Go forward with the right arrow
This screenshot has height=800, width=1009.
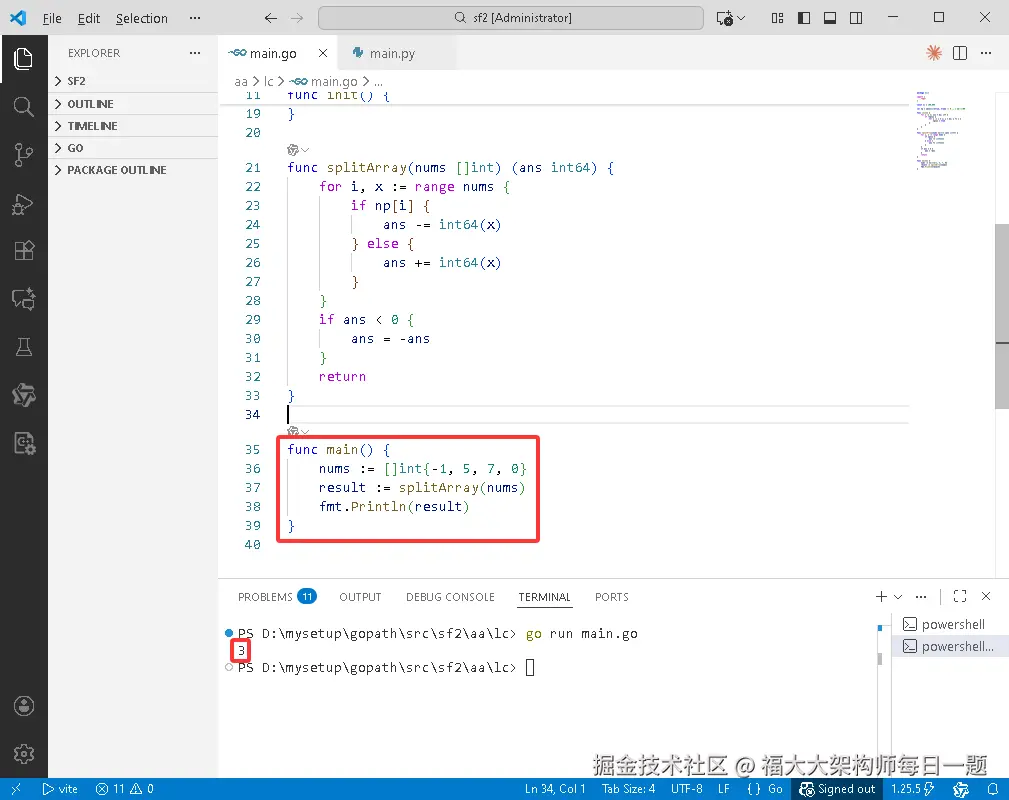[297, 18]
